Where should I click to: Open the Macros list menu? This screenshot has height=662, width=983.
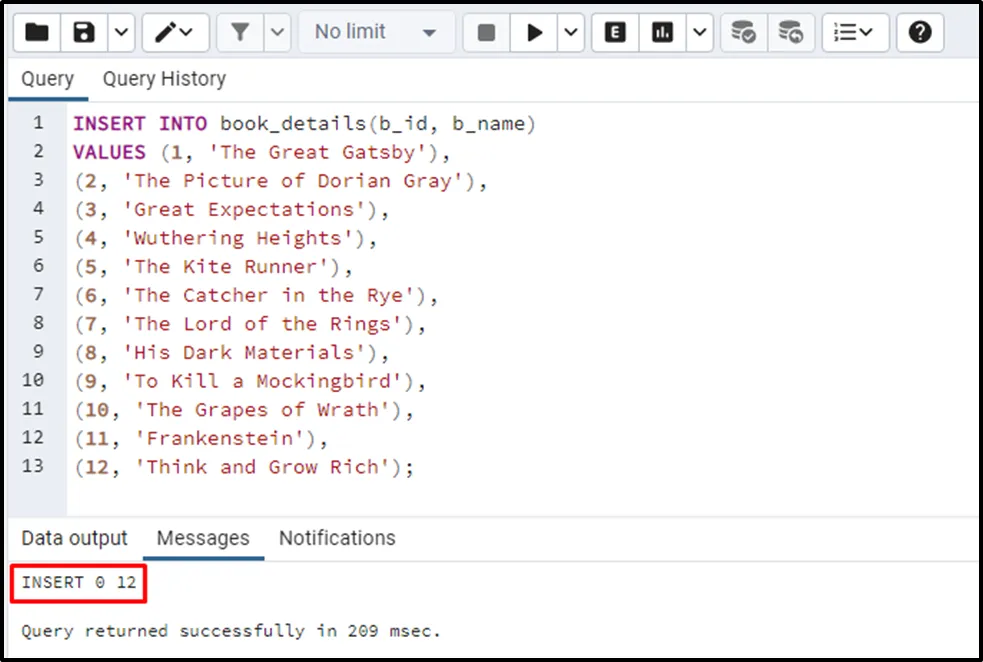click(x=853, y=33)
